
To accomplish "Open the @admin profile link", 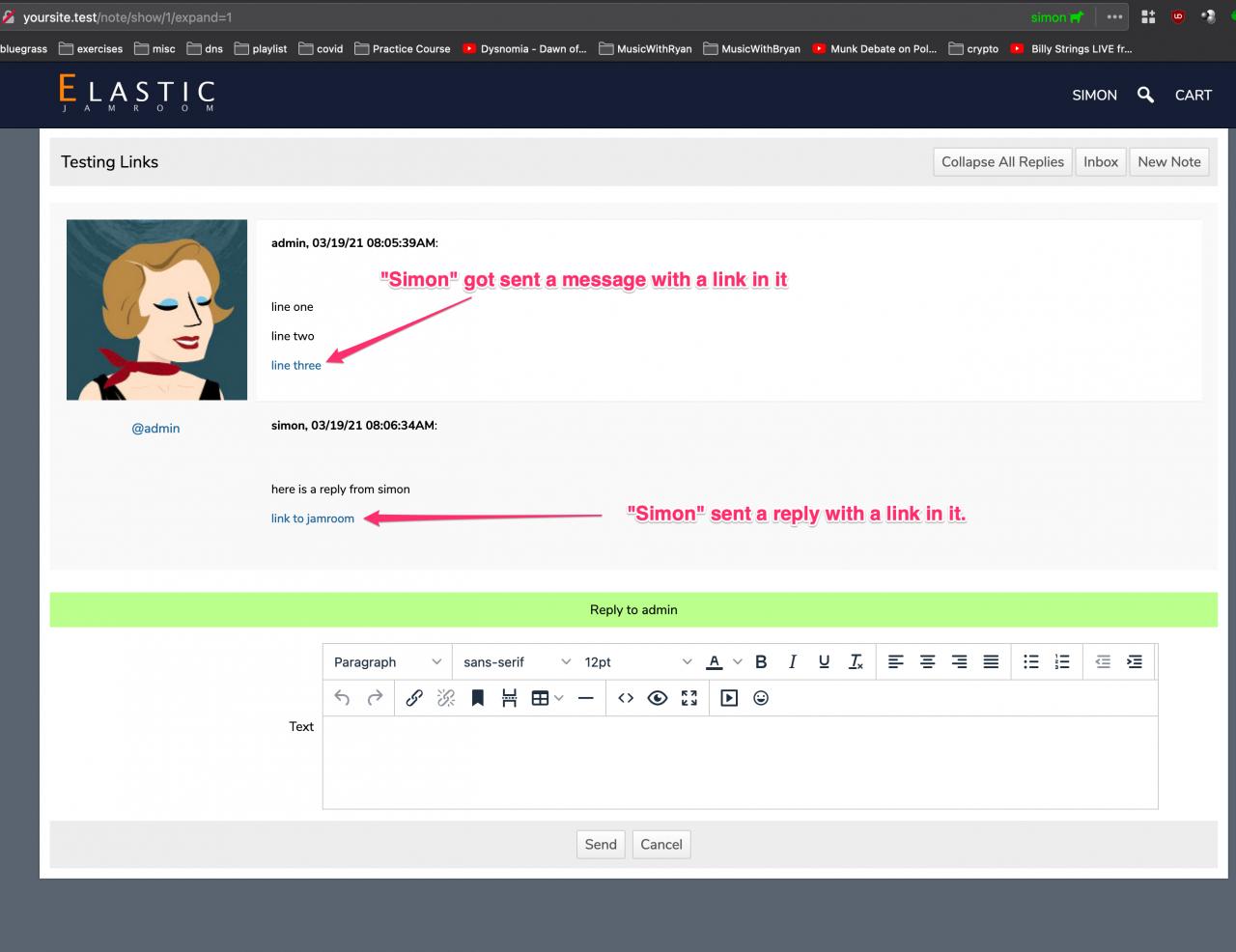I will (156, 429).
